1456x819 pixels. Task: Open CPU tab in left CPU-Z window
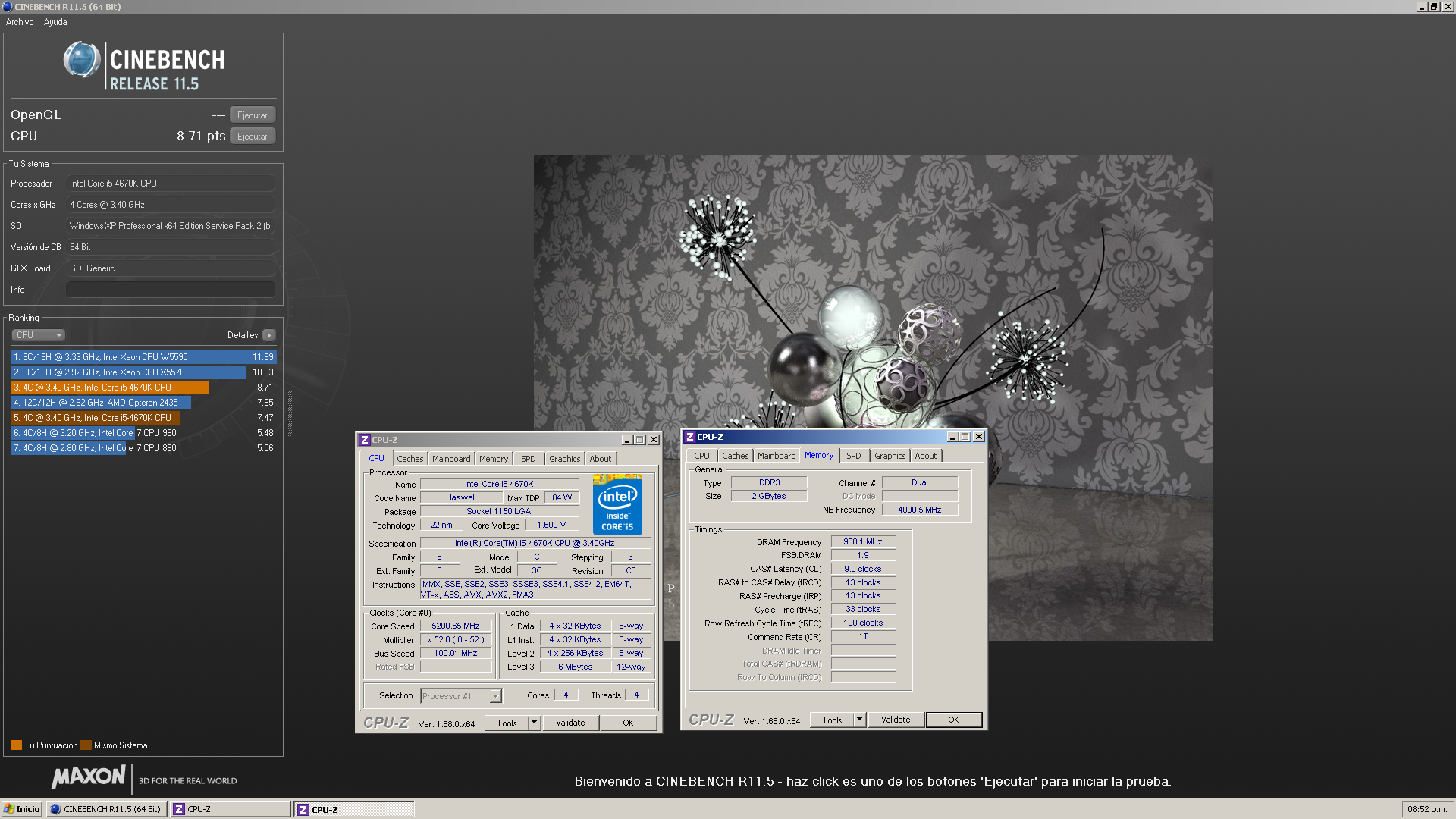(x=376, y=458)
